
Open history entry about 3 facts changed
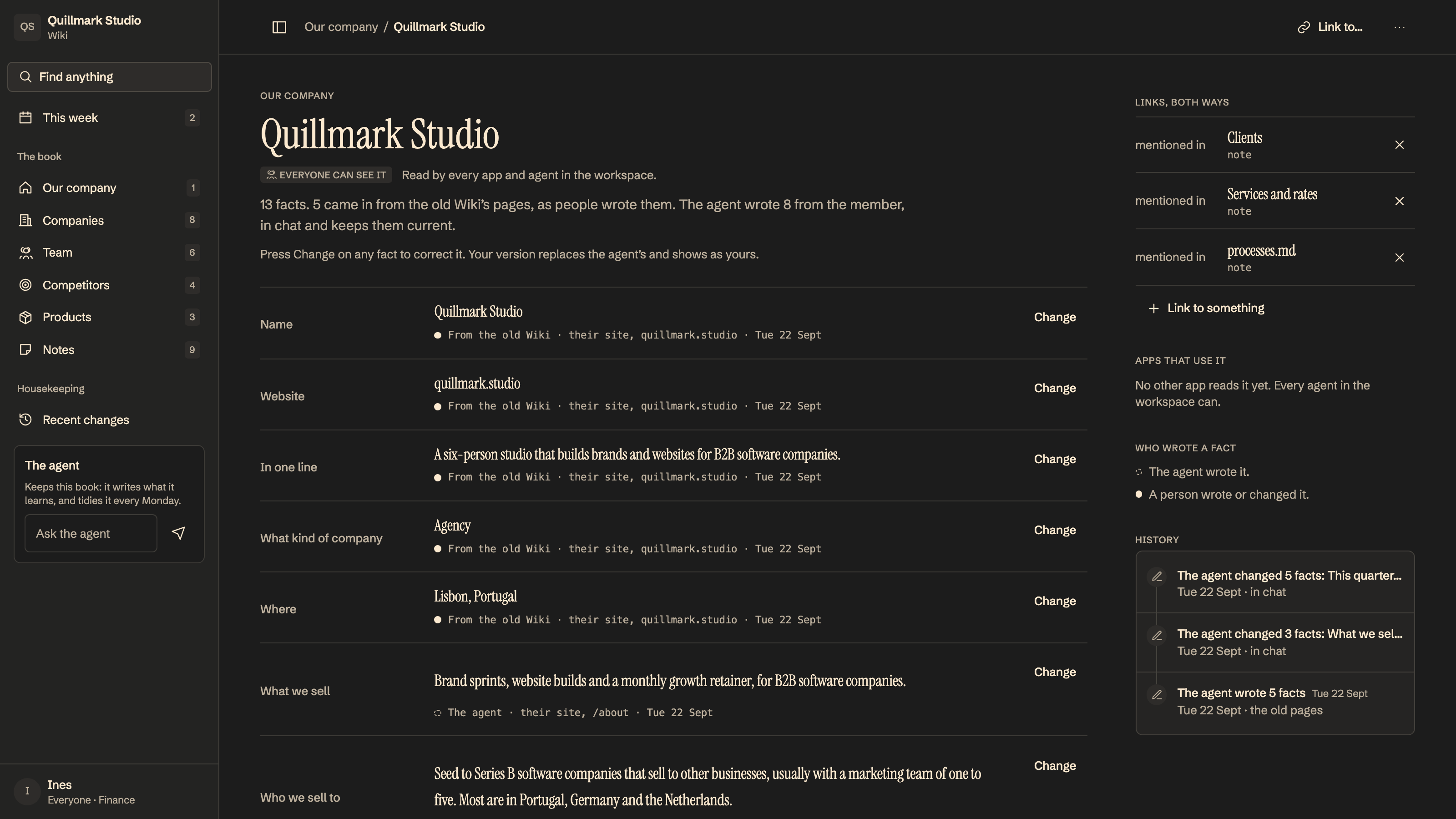1275,642
